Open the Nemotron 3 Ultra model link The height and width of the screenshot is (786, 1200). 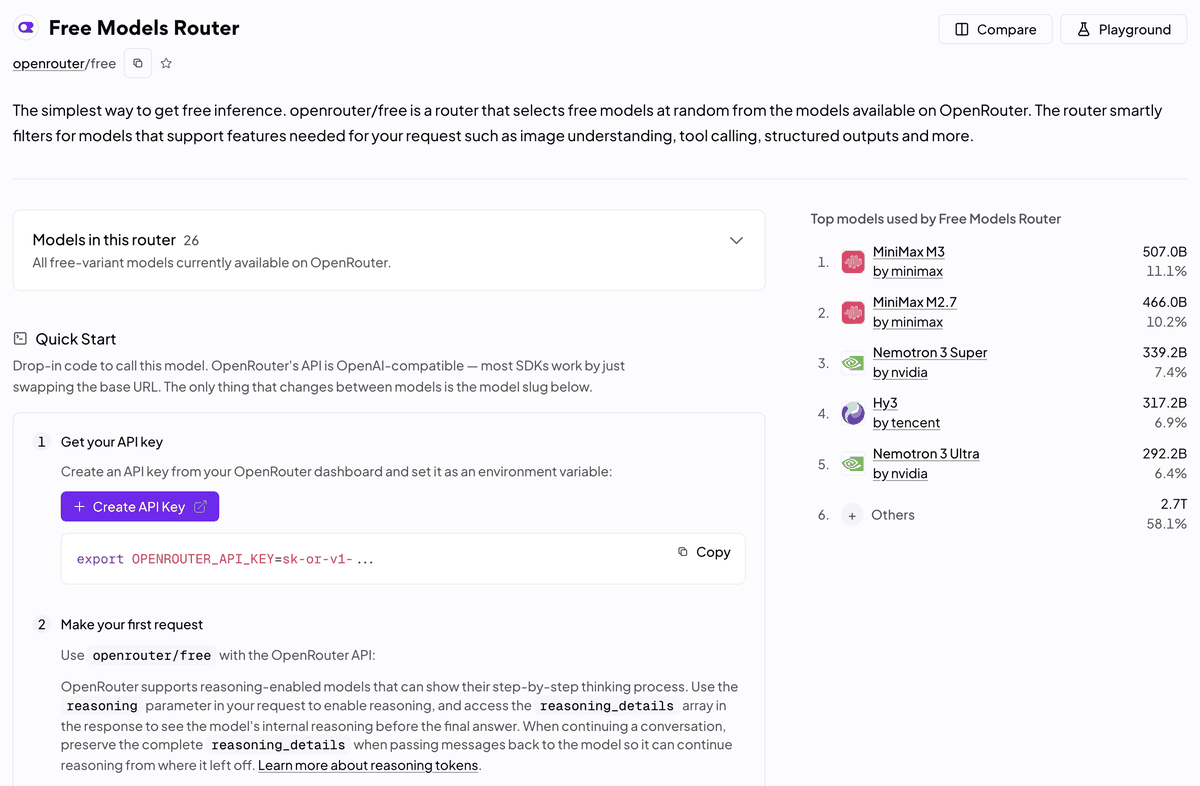(926, 453)
